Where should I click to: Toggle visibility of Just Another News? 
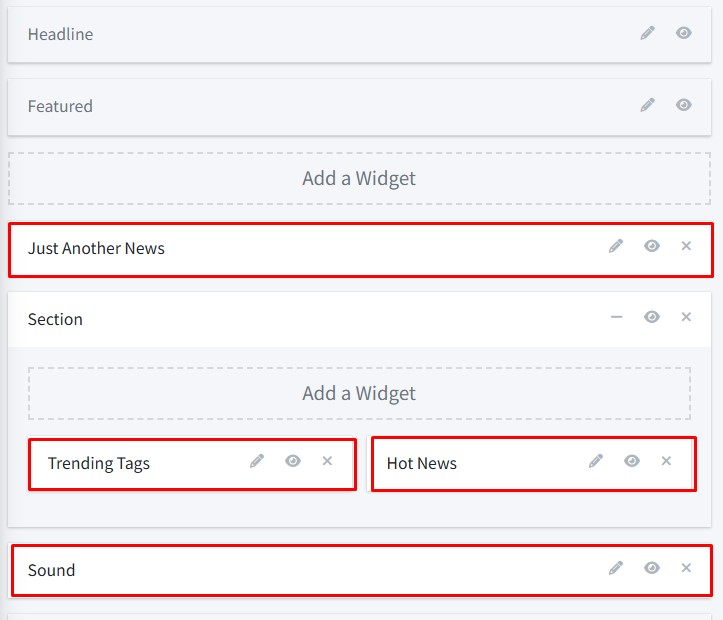tap(652, 246)
